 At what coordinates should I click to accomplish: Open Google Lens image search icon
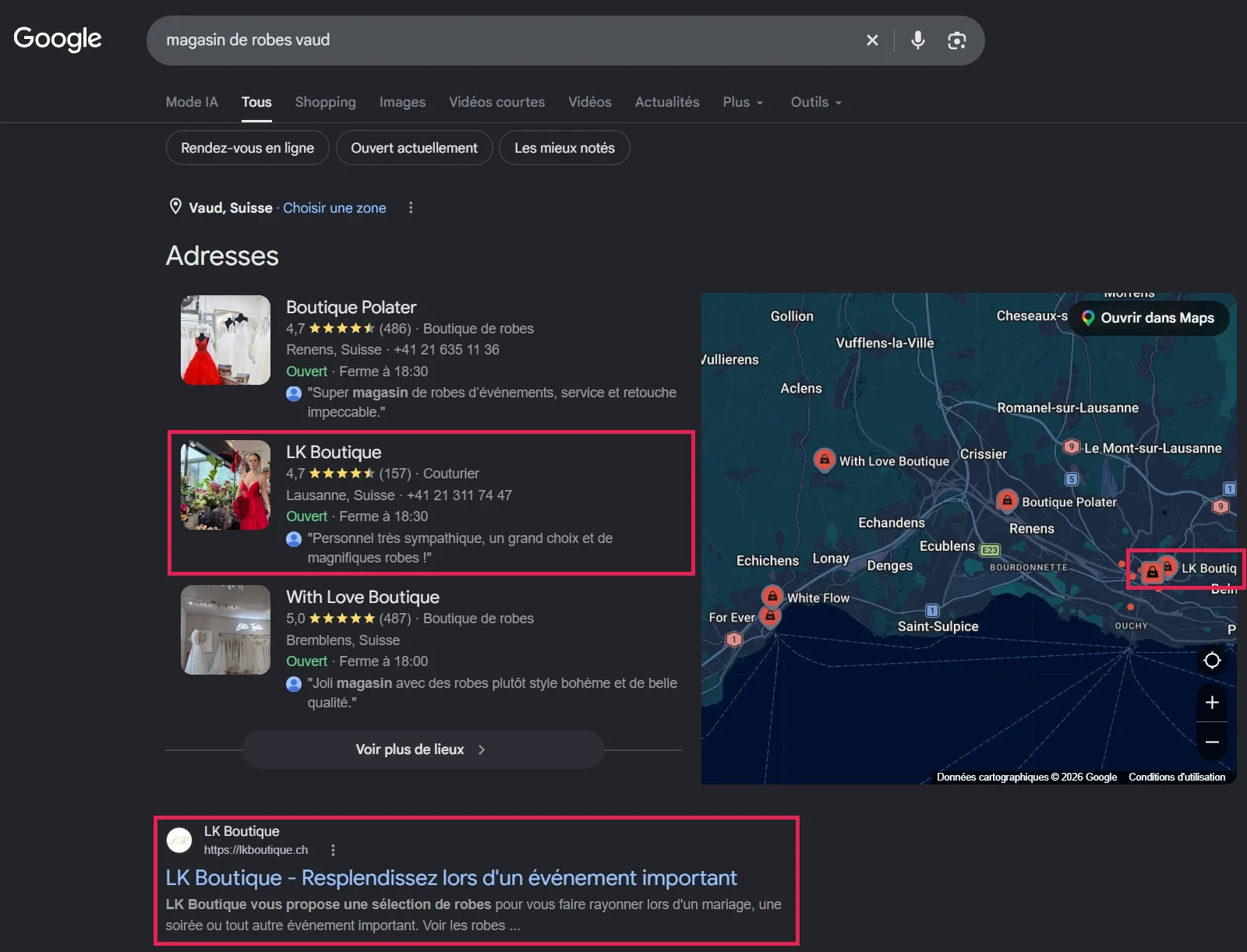956,41
